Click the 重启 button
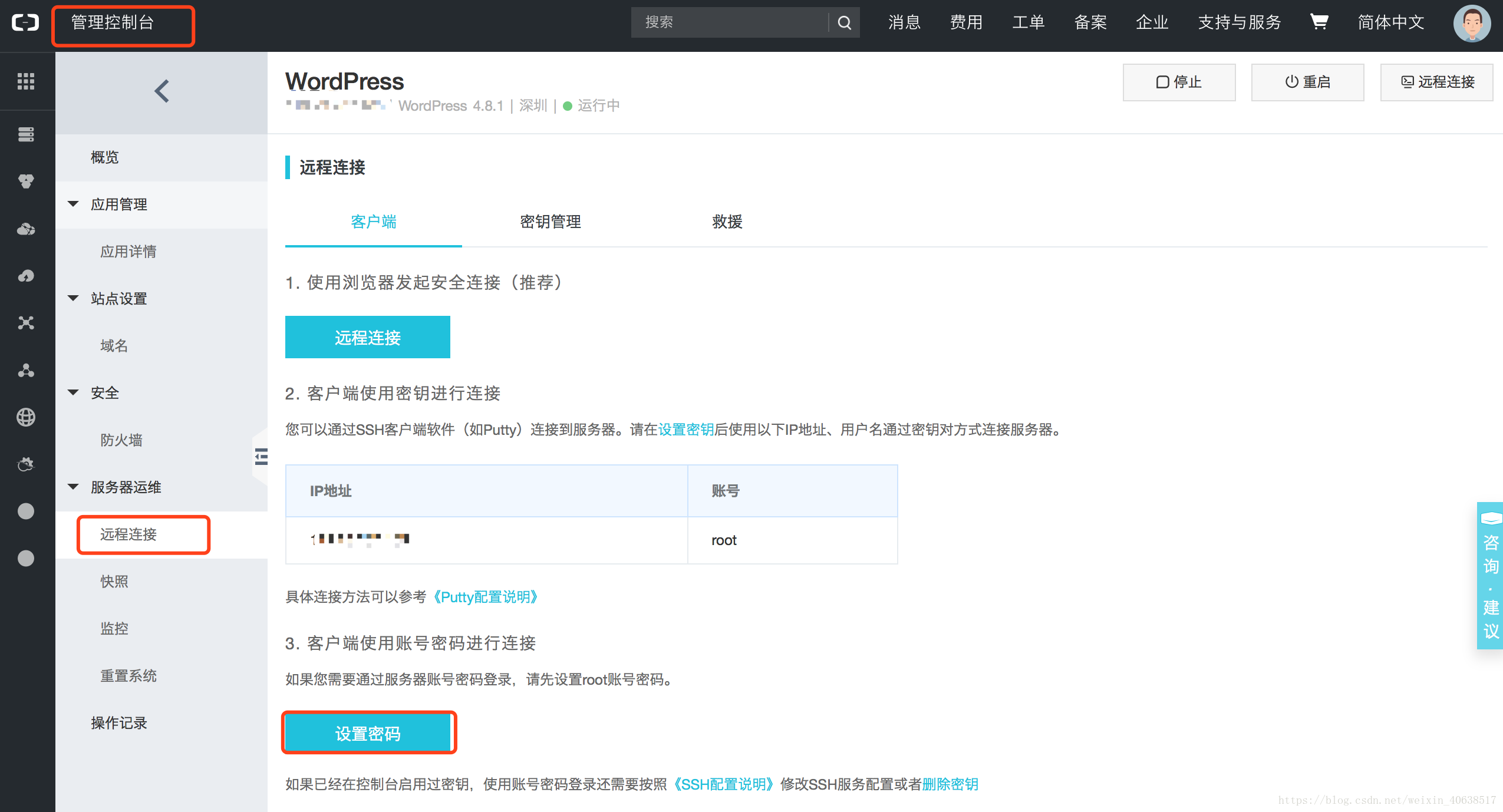Viewport: 1503px width, 812px height. (x=1308, y=82)
